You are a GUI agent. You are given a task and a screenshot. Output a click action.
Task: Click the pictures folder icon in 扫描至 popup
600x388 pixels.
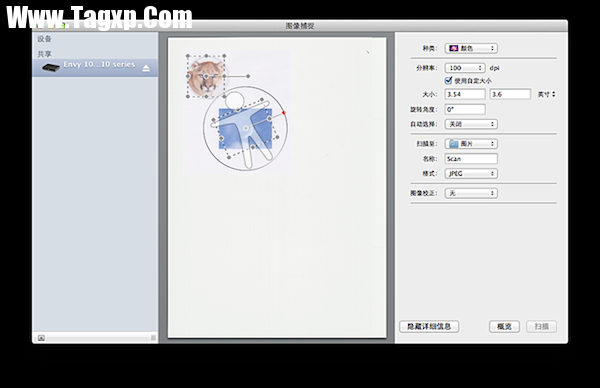[x=454, y=144]
